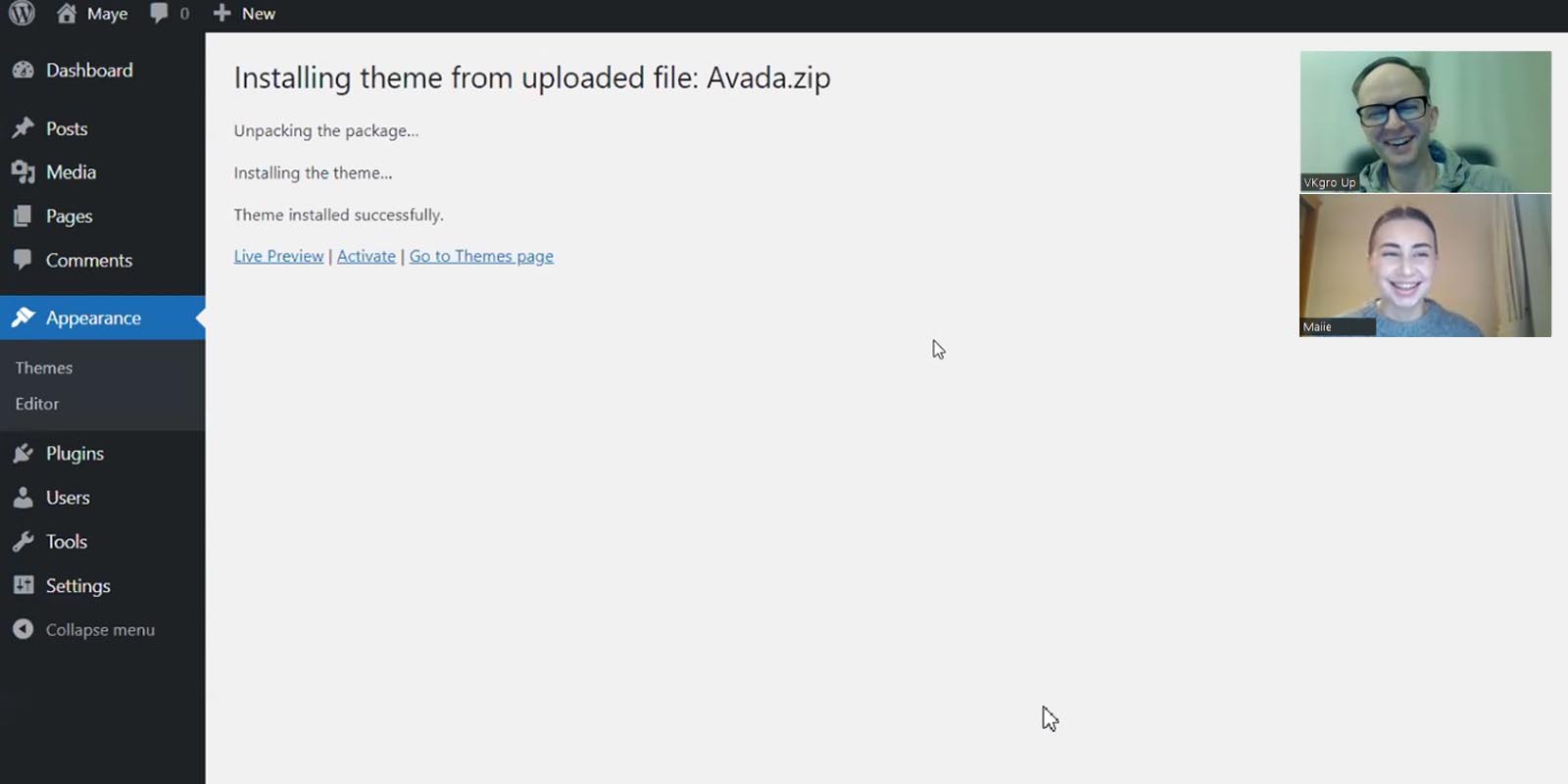Open the Dashboard gauge icon
The width and height of the screenshot is (1568, 784).
(x=24, y=71)
